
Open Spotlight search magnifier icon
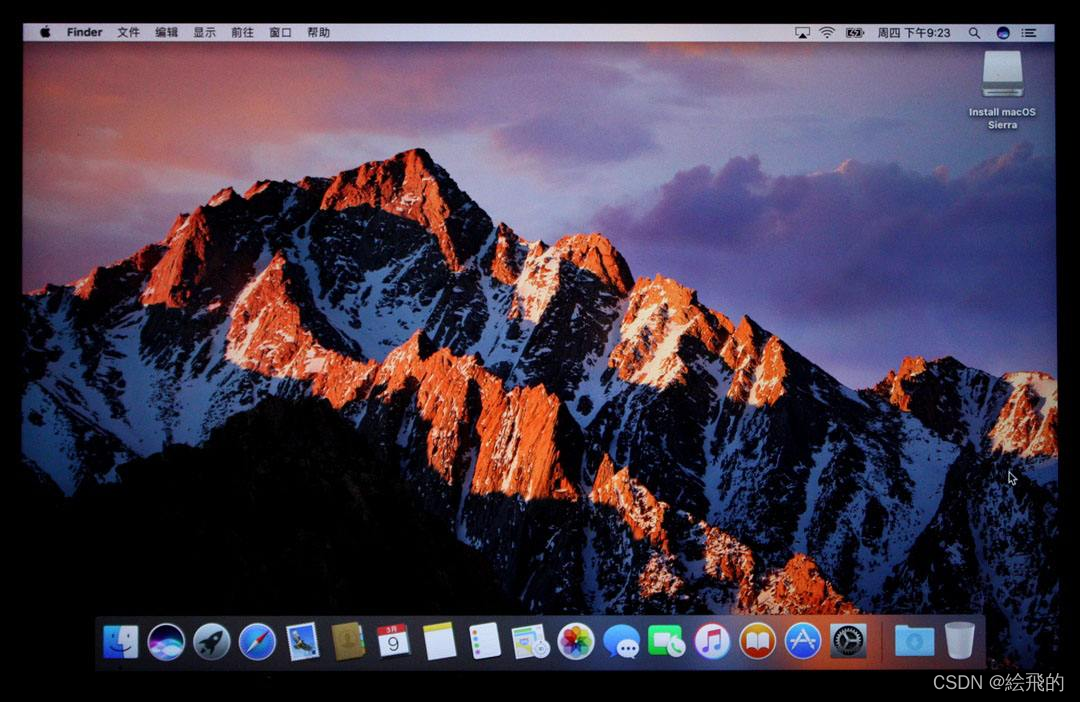pos(974,33)
